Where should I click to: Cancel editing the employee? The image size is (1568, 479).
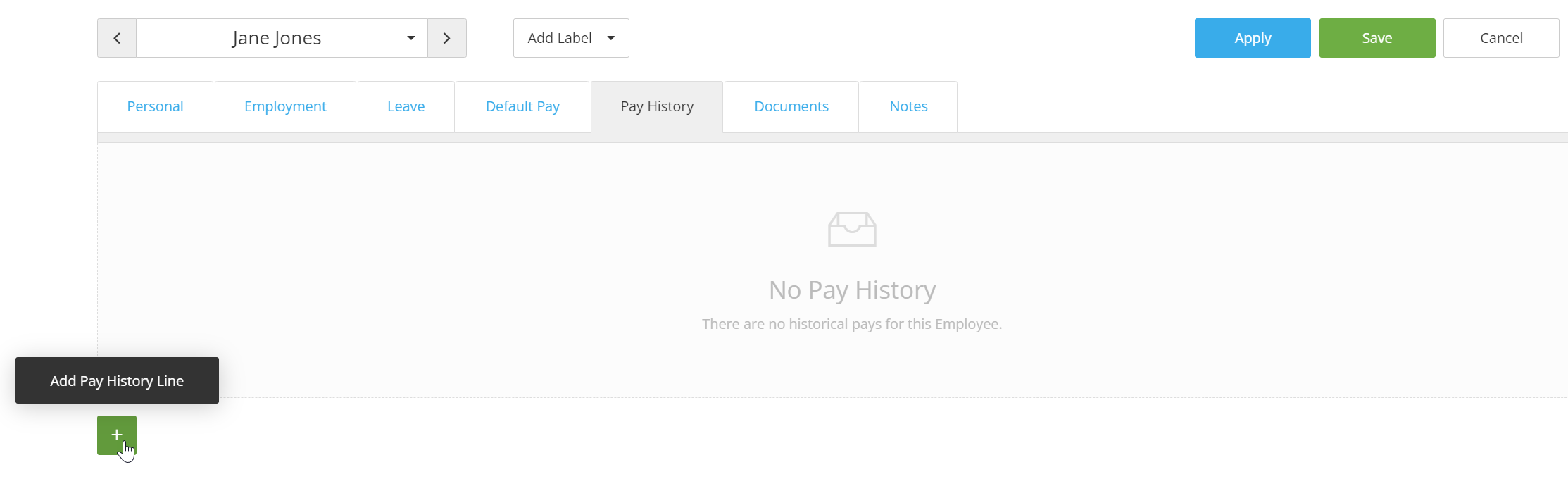1501,38
